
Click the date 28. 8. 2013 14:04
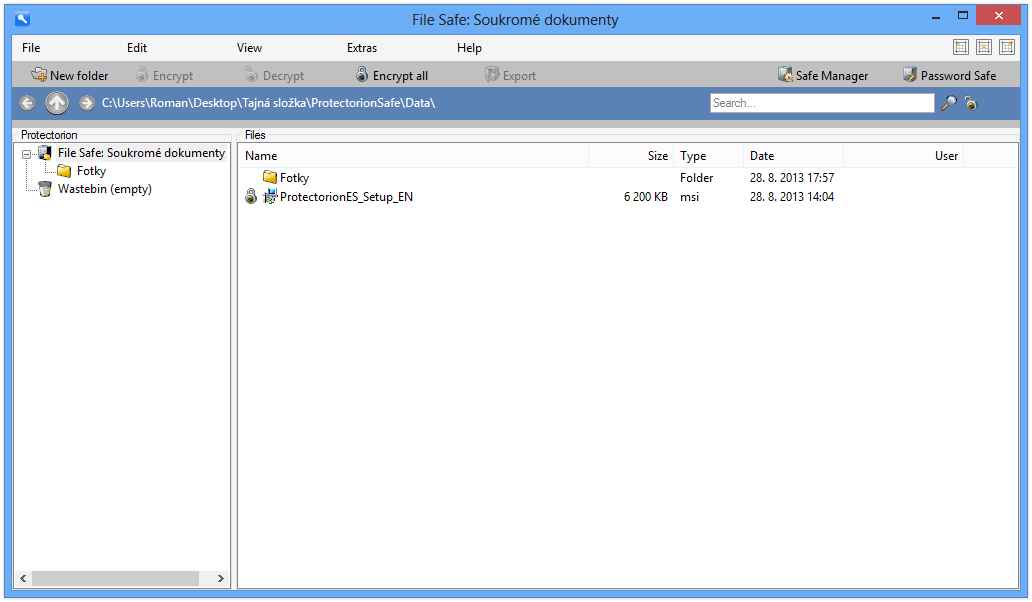click(x=792, y=197)
